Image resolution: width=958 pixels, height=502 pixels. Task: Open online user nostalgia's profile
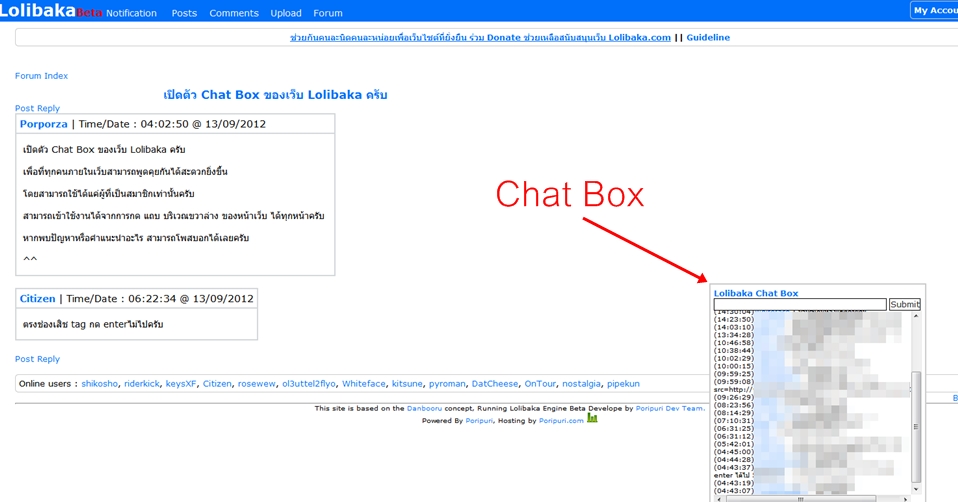(581, 384)
